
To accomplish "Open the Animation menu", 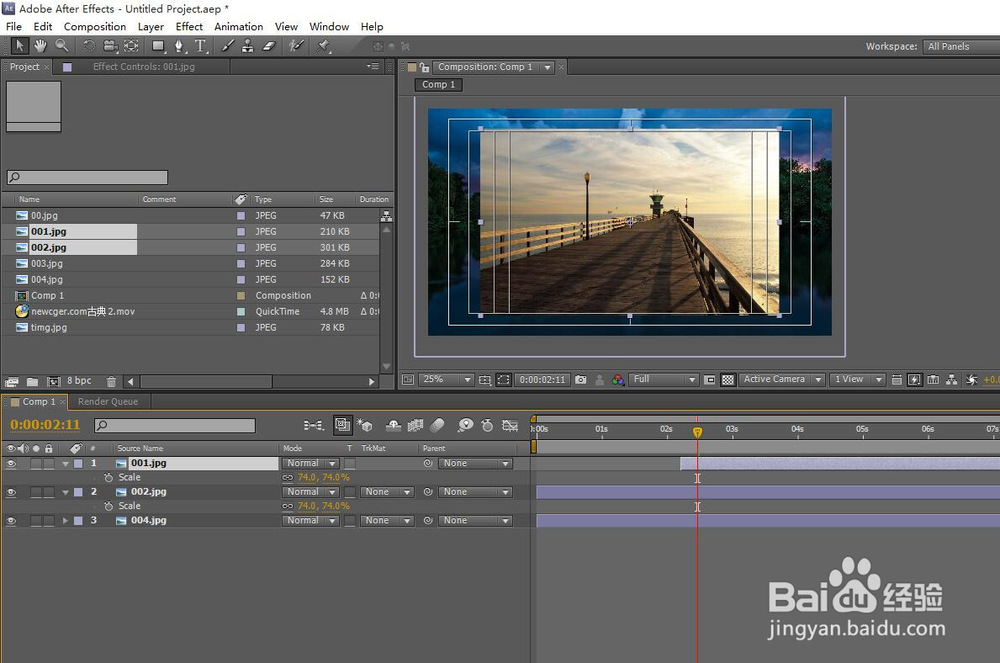I will point(238,27).
